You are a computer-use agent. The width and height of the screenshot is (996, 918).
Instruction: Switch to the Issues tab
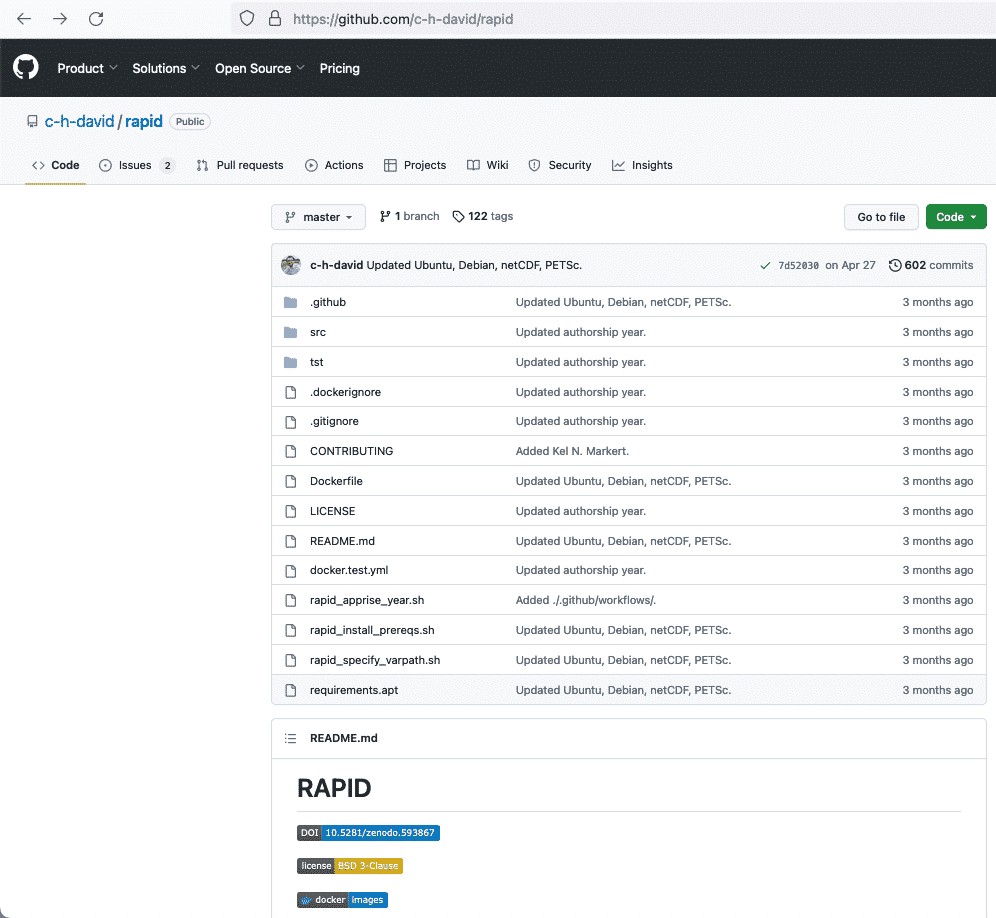coord(136,165)
